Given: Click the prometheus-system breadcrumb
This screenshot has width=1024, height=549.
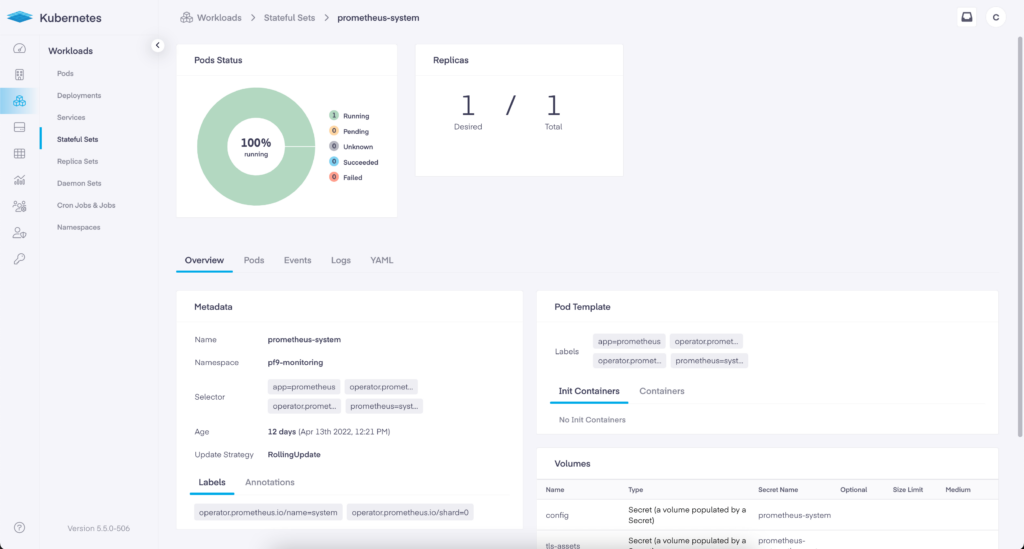Looking at the screenshot, I should (x=378, y=18).
